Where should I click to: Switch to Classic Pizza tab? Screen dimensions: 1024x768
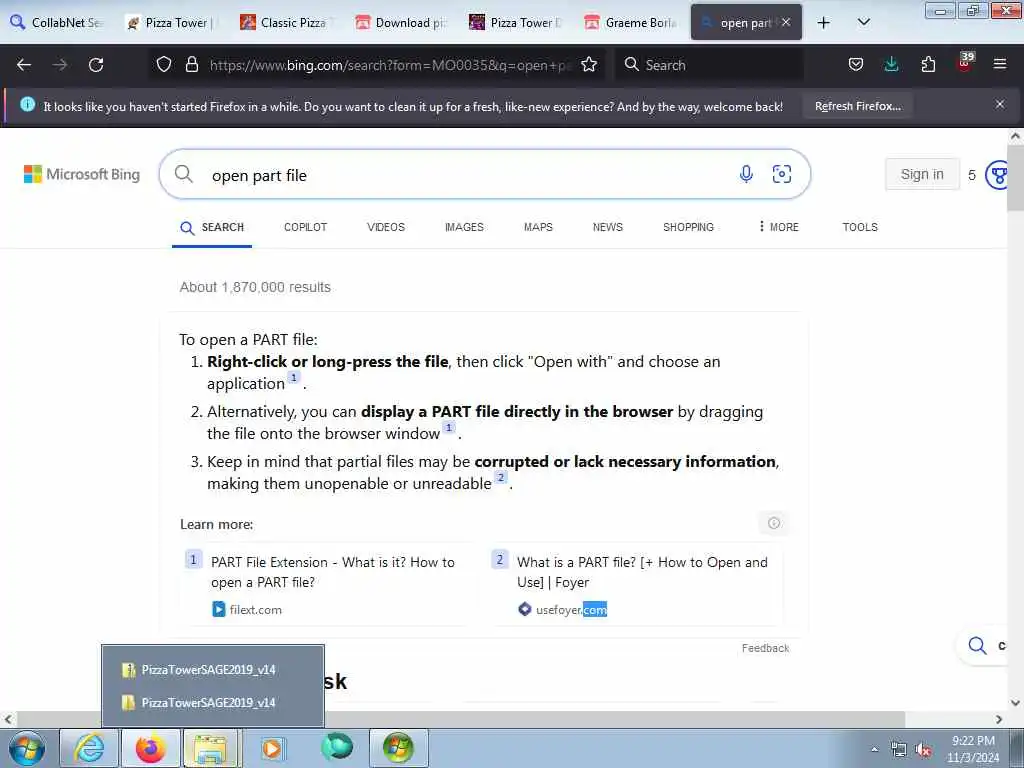click(286, 23)
